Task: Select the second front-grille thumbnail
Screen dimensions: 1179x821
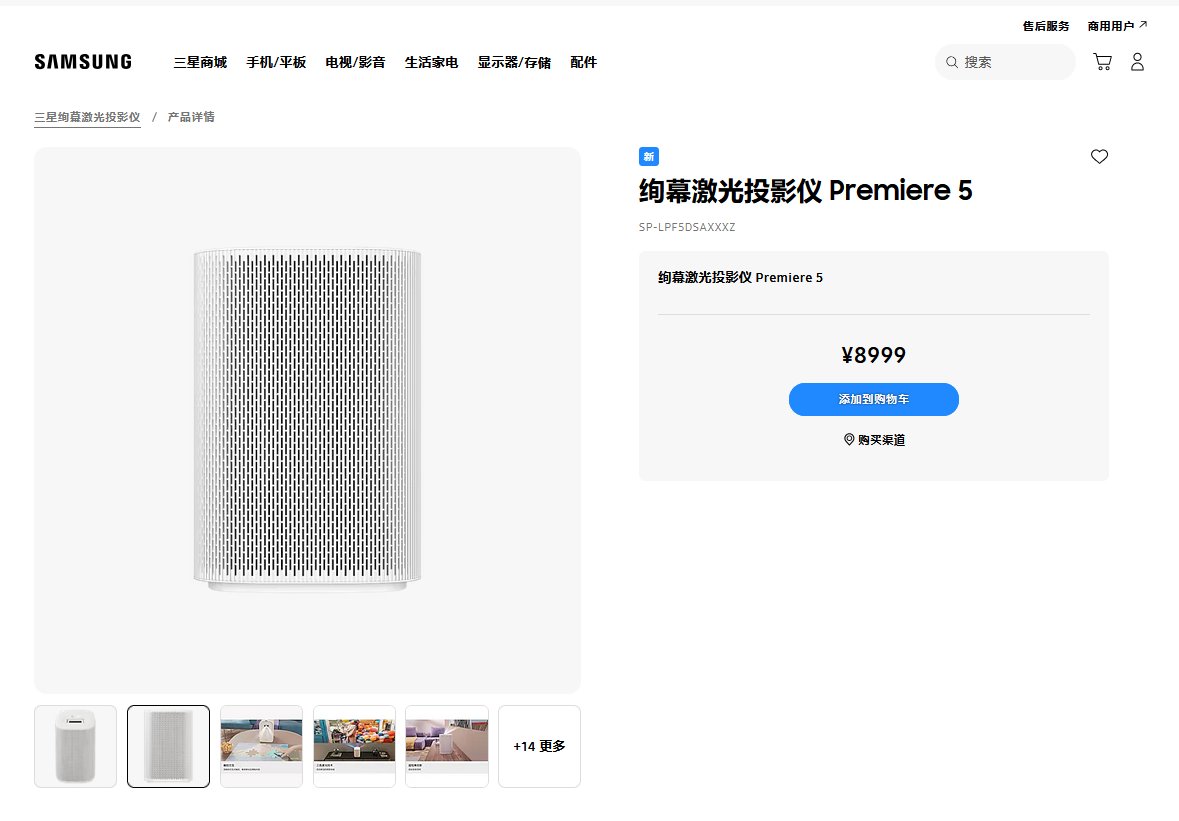Action: (168, 747)
